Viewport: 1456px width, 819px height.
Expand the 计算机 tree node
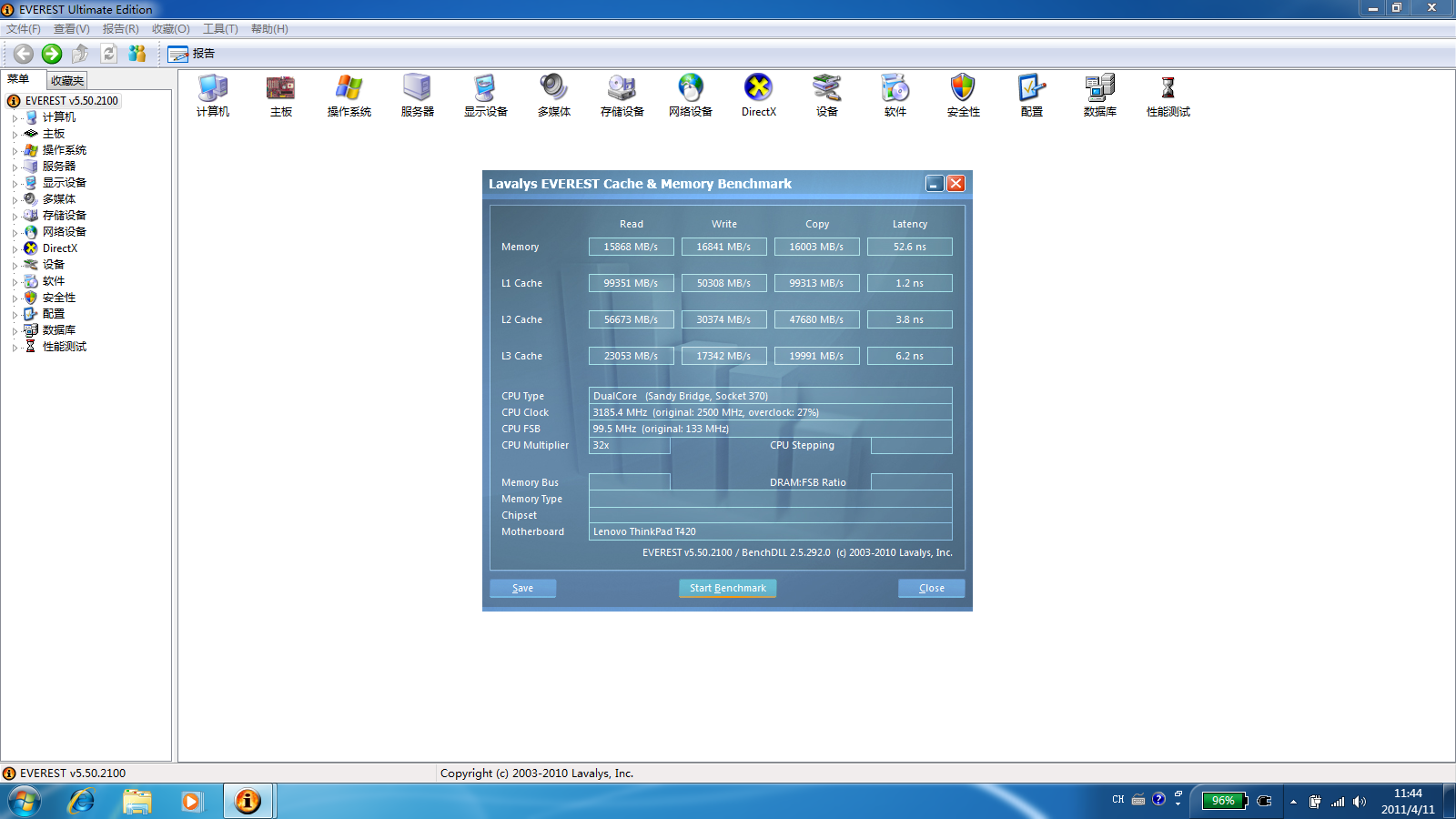click(15, 118)
